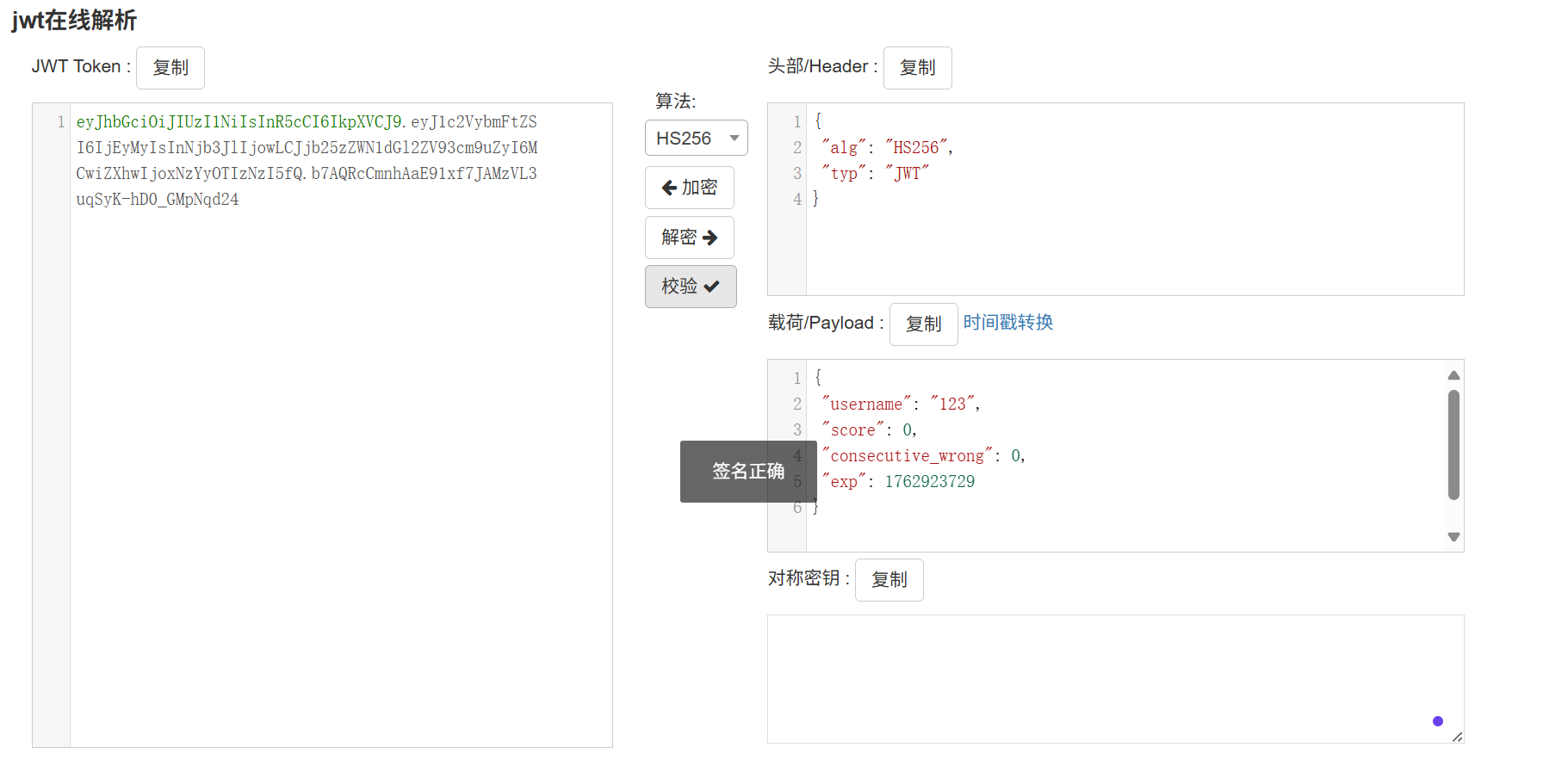Click the 加密 encrypt button
The image size is (1568, 772).
[x=689, y=188]
